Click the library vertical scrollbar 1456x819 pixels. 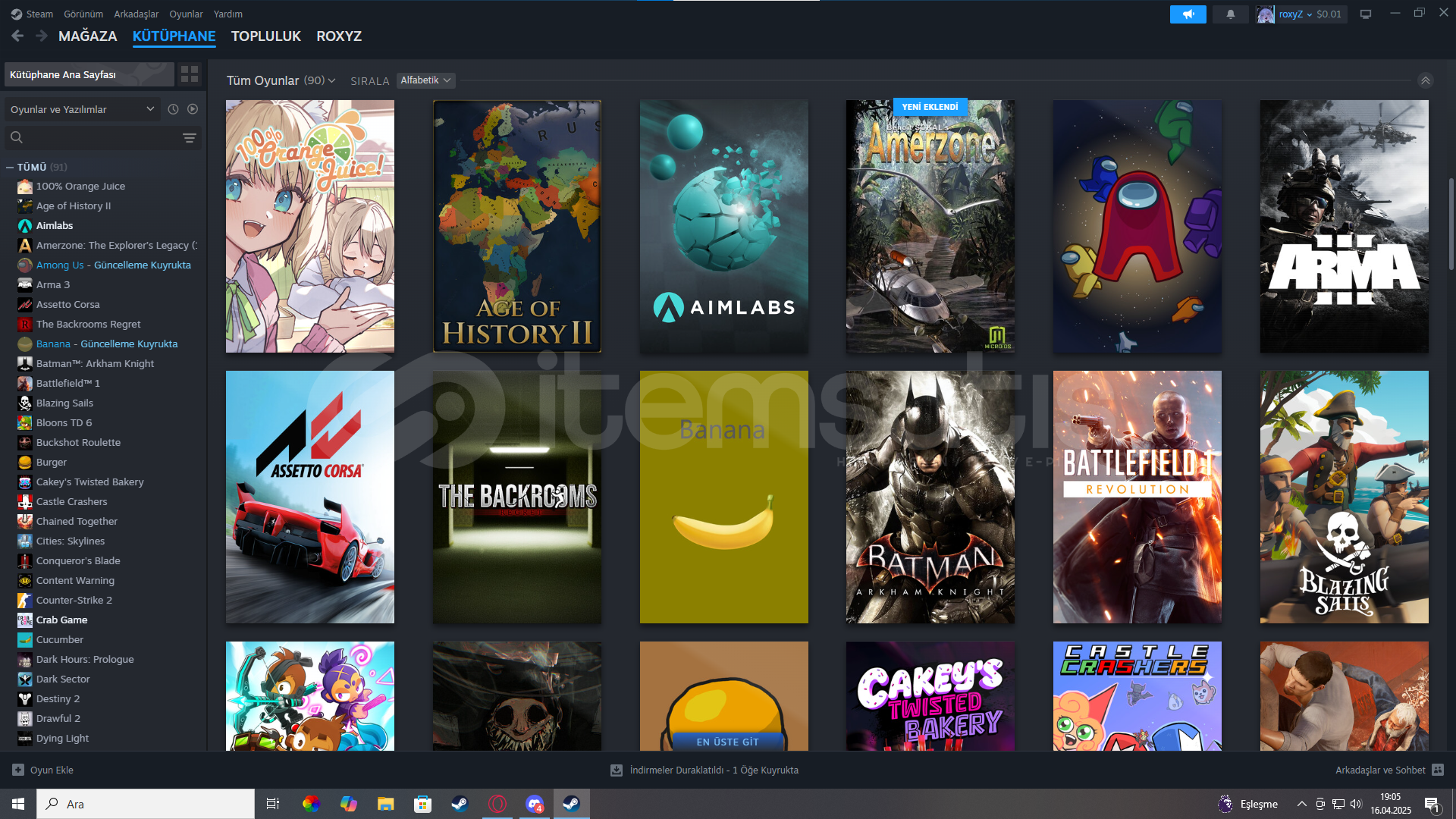tap(1451, 224)
